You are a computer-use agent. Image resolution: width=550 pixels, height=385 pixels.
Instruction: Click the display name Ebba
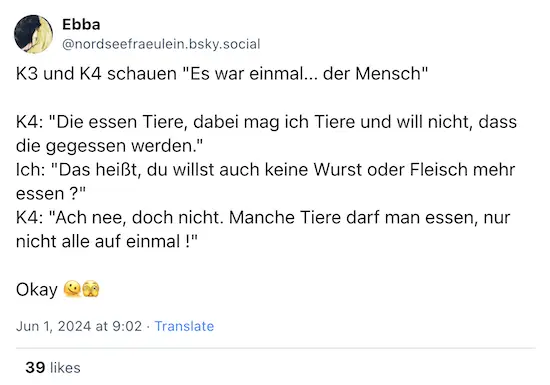tap(81, 25)
